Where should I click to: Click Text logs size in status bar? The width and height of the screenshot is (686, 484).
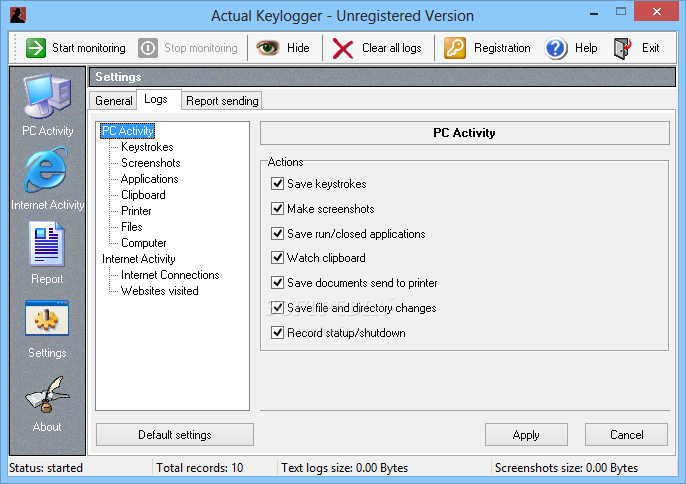344,468
